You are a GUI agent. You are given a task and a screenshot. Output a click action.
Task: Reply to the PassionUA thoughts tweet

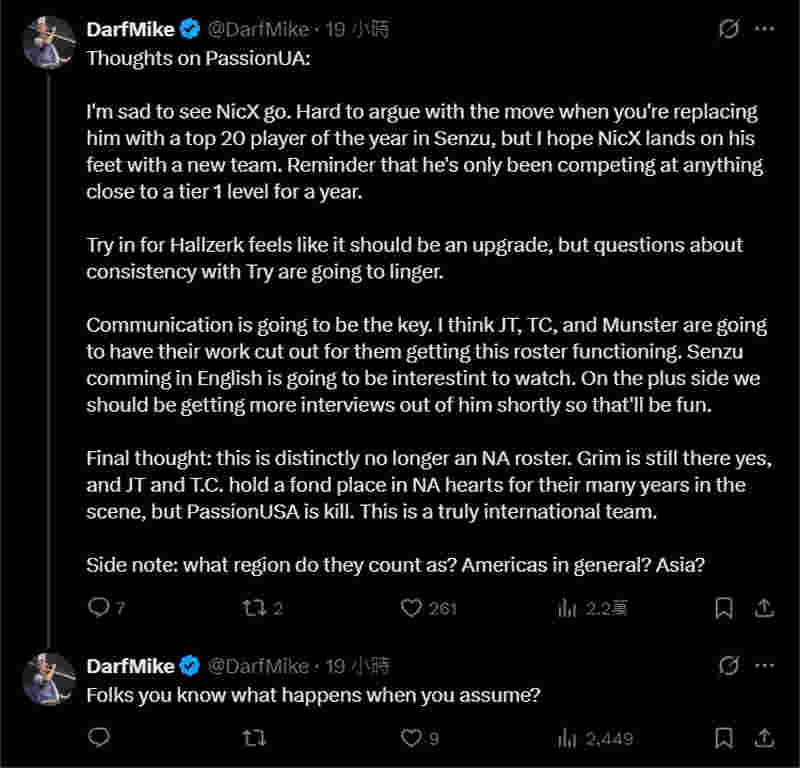pyautogui.click(x=99, y=607)
